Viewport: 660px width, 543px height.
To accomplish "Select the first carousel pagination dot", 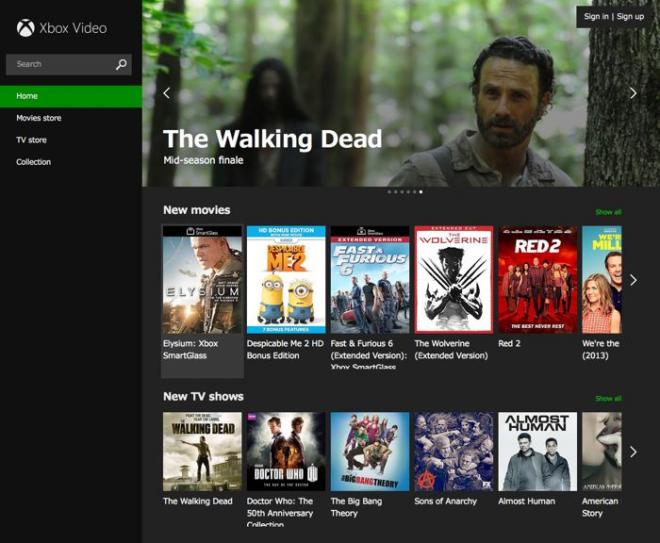I will tap(389, 192).
